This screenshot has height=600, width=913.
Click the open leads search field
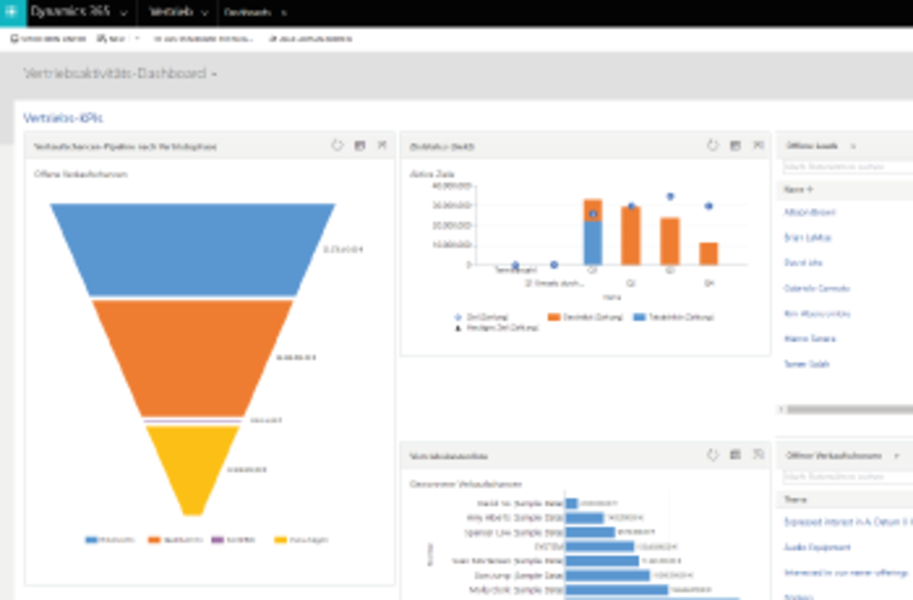coord(848,167)
